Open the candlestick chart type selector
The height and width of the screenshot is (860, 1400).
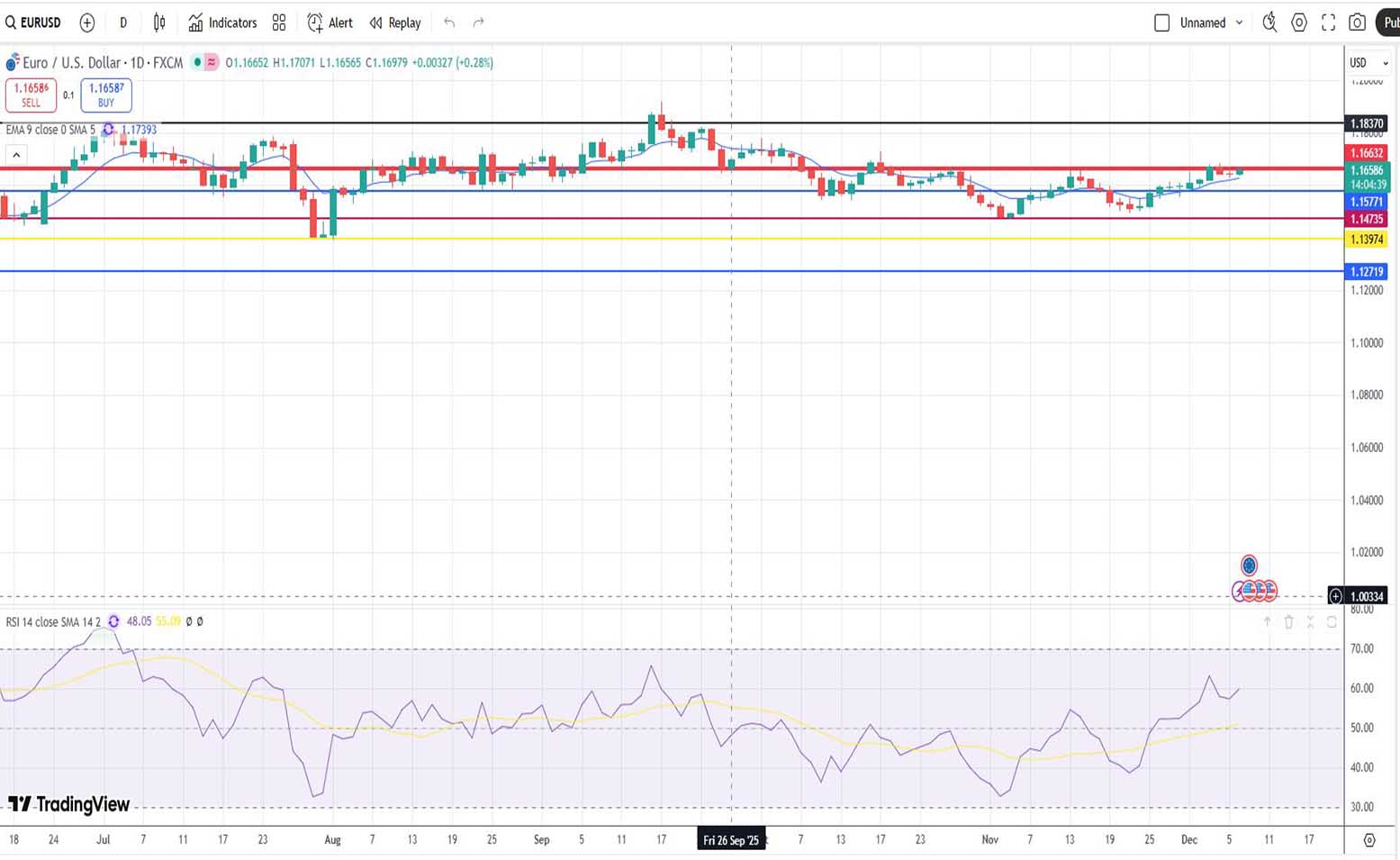[159, 23]
